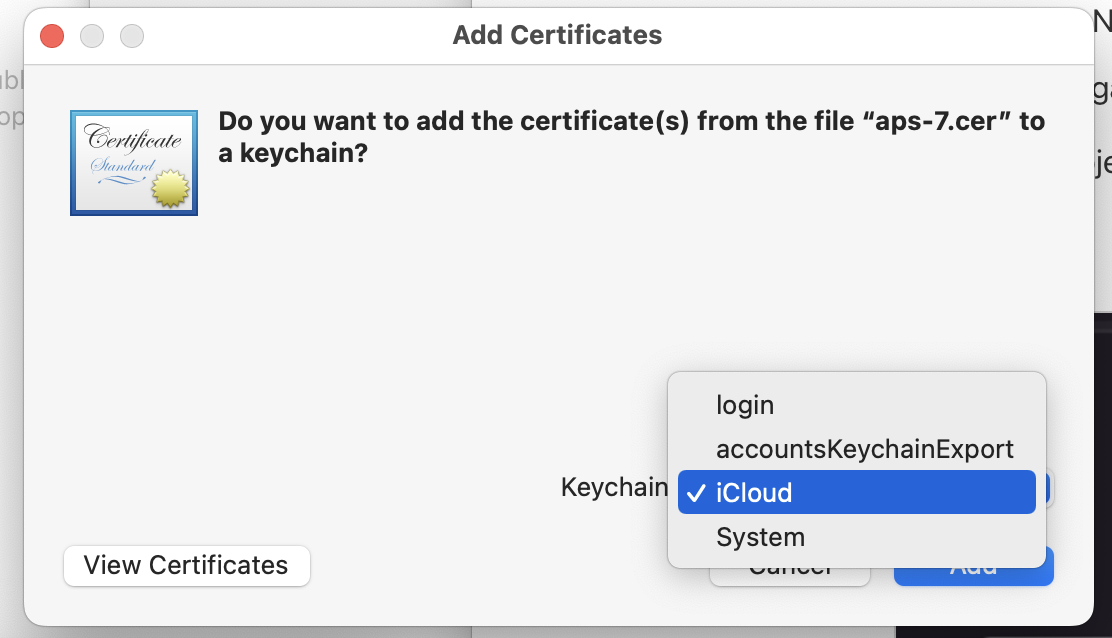The image size is (1112, 638).
Task: Click the Keychain popup arrows at right edge
Action: (1045, 489)
